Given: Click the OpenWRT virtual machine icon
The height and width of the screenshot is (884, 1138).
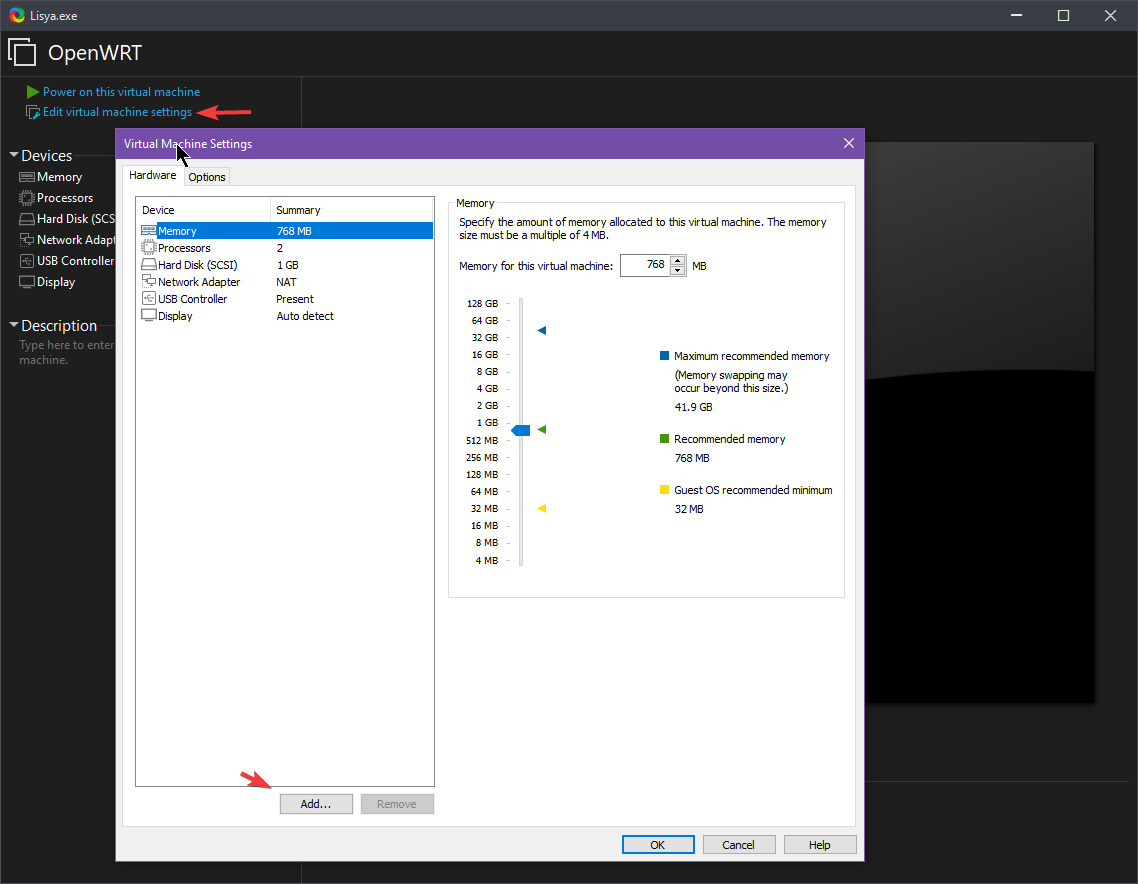Looking at the screenshot, I should coord(22,52).
